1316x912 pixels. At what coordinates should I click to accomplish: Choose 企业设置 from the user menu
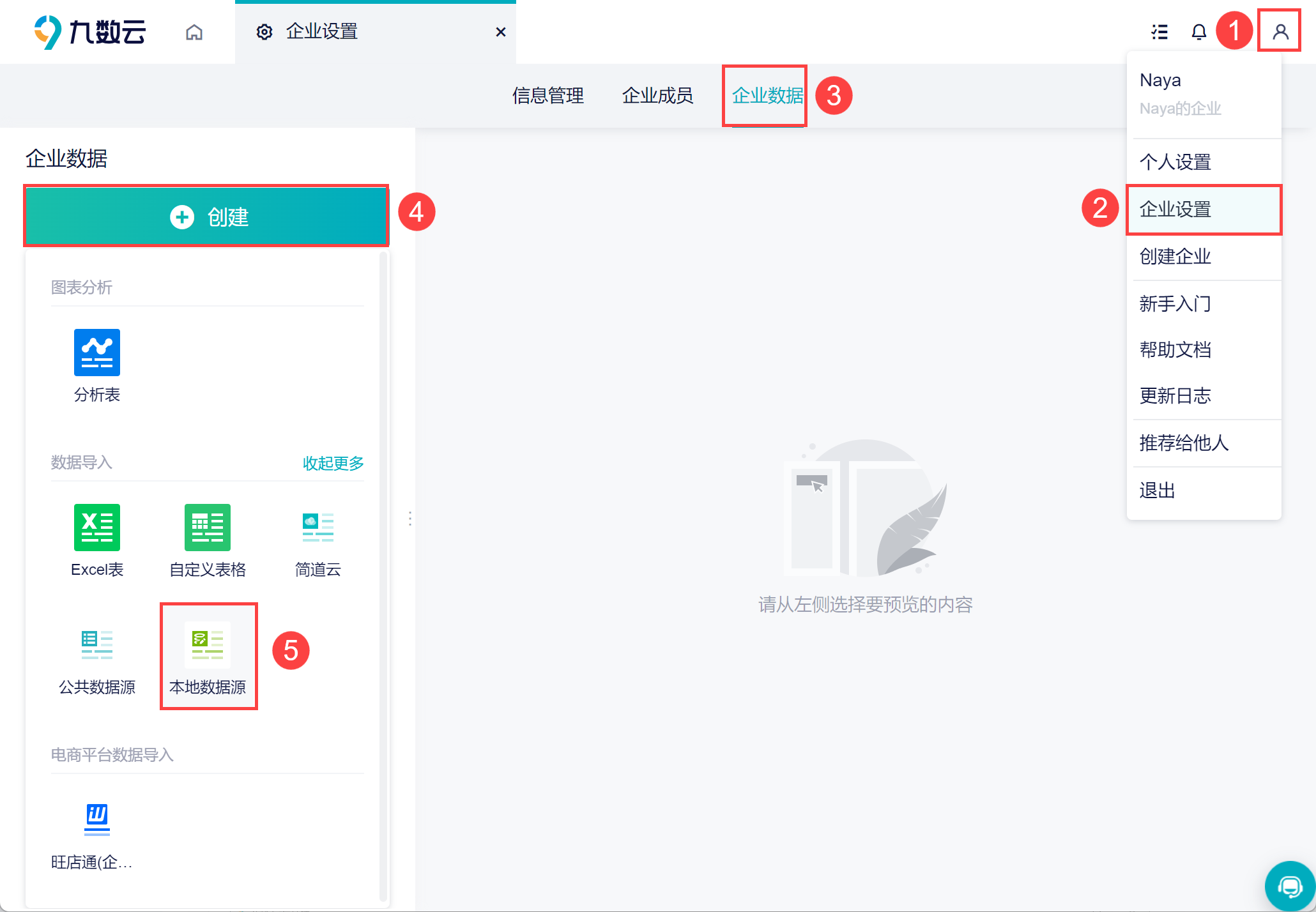1175,209
